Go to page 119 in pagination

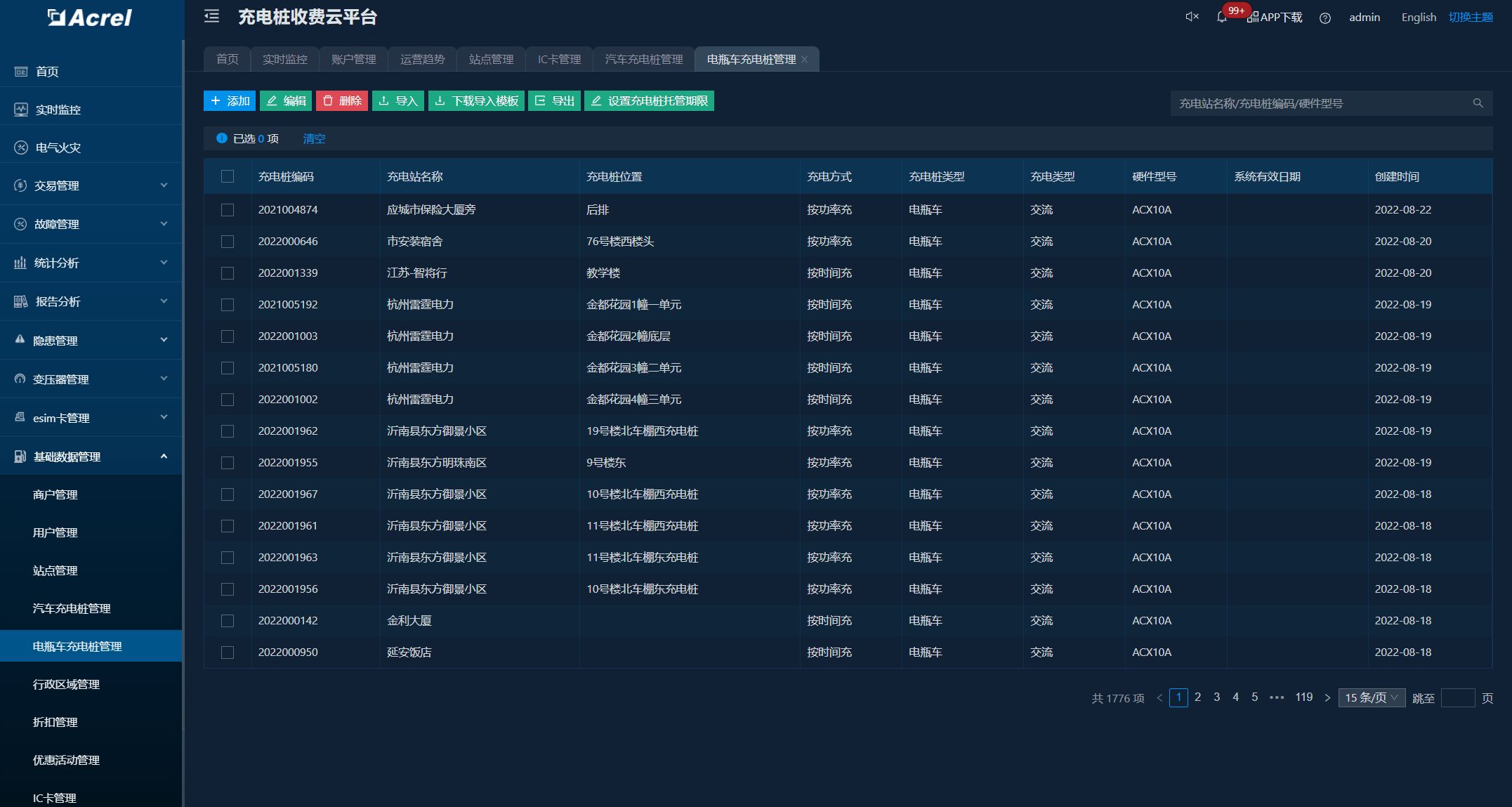click(x=1303, y=697)
